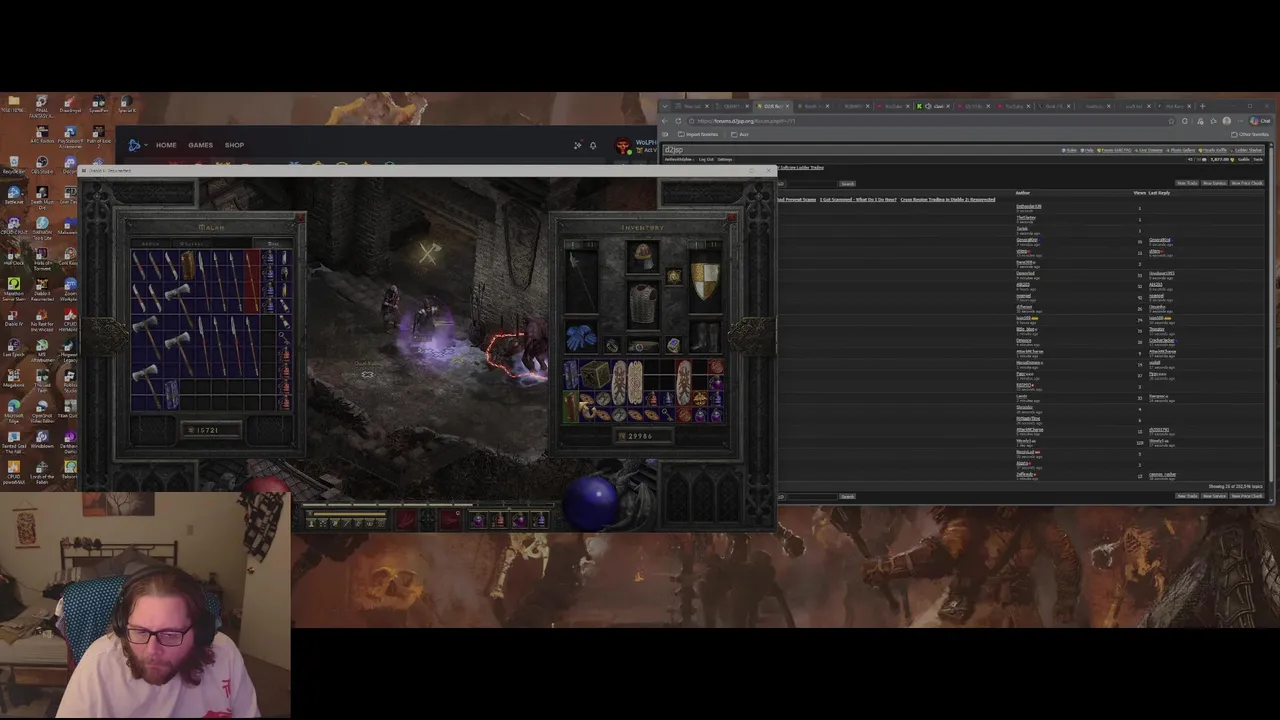Click the top New Service button
The image size is (1280, 720).
1214,183
